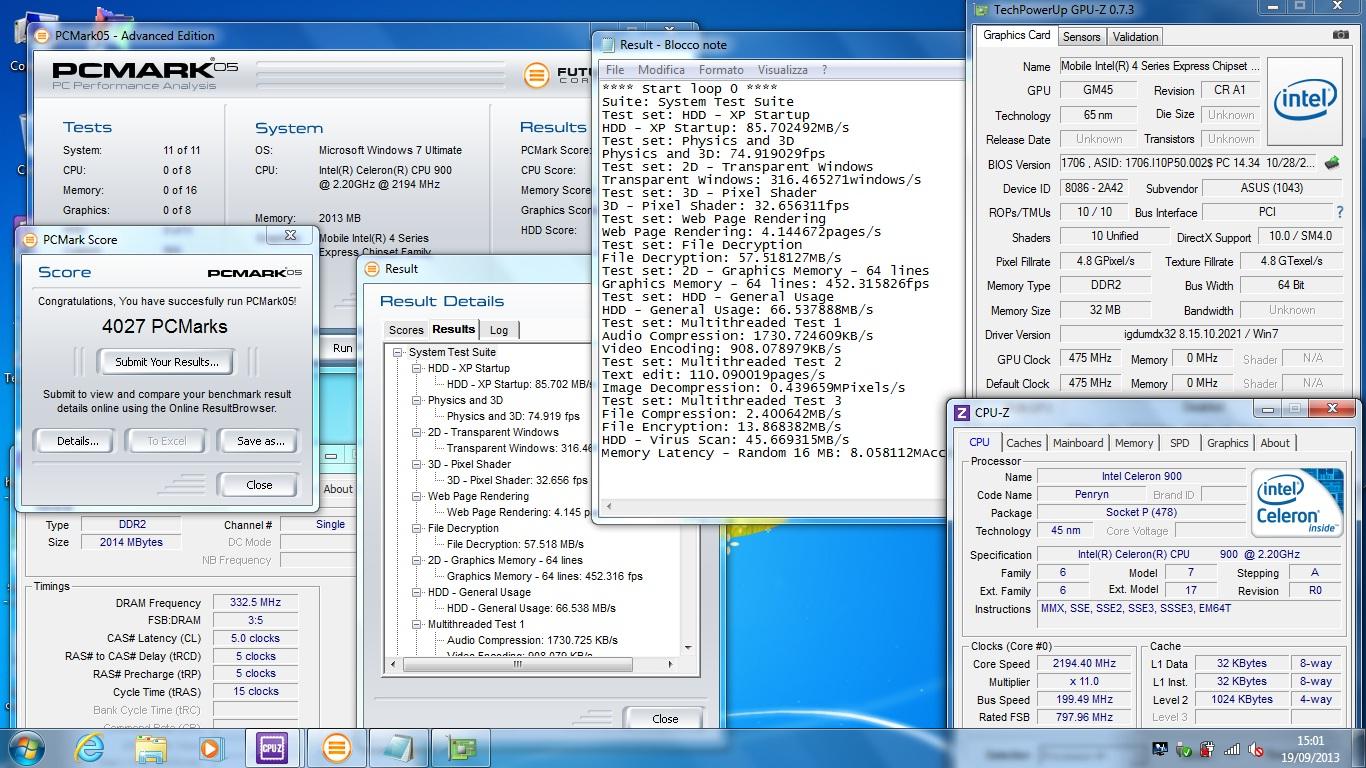Click the BIOS save chip icon in GPU-Z
Viewport: 1366px width, 768px height.
click(x=1332, y=163)
